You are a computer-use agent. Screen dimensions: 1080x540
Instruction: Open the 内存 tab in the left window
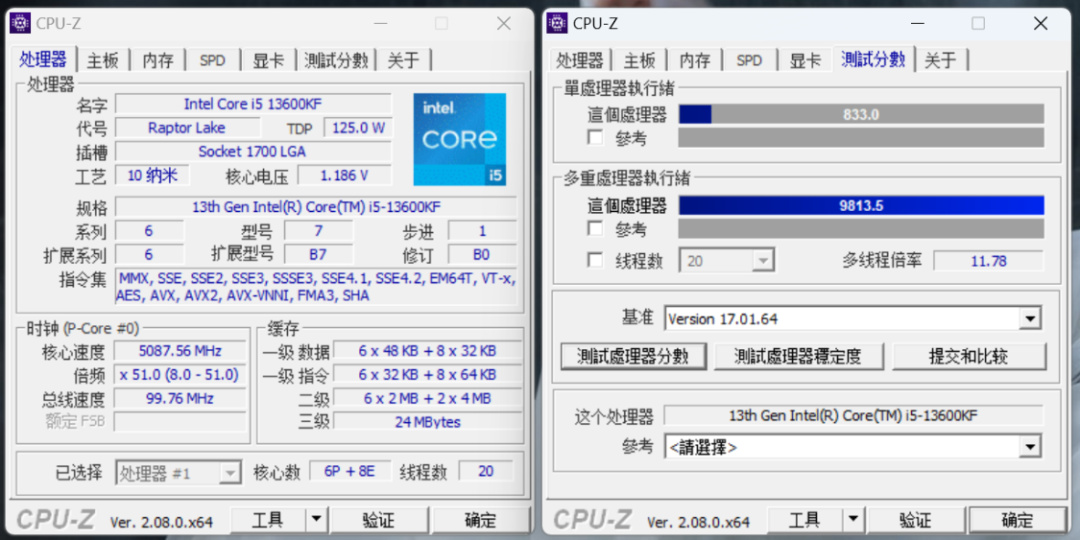click(x=158, y=61)
